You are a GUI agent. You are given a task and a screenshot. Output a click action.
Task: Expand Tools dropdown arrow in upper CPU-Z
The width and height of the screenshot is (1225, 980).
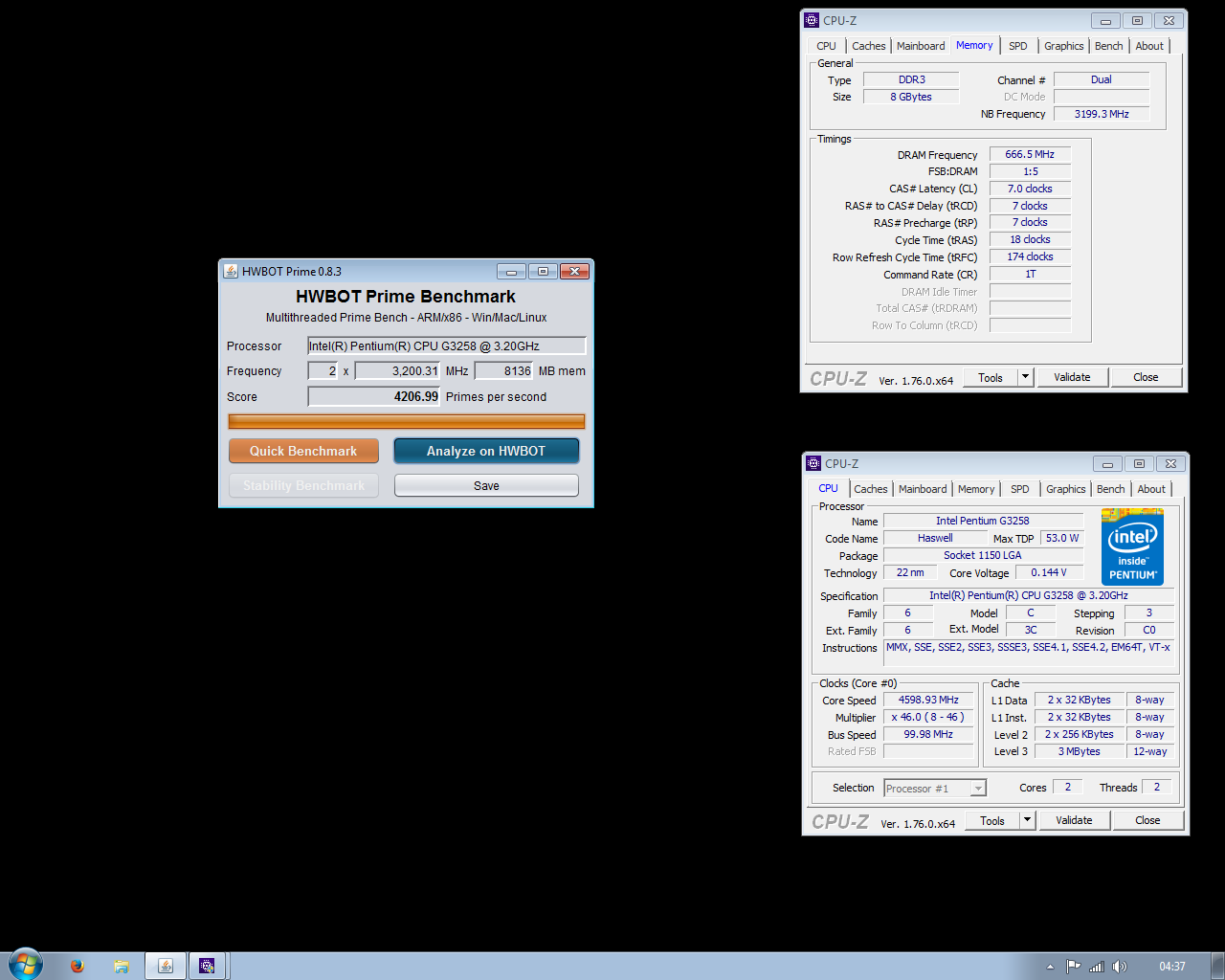1025,377
